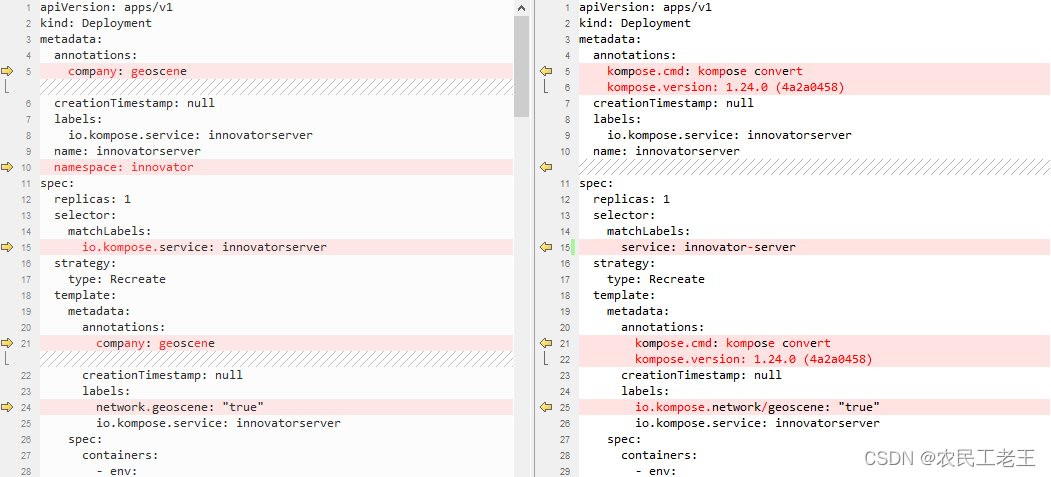This screenshot has width=1051, height=477.
Task: Click left pane 'containers:' line 27
Action: coord(120,456)
